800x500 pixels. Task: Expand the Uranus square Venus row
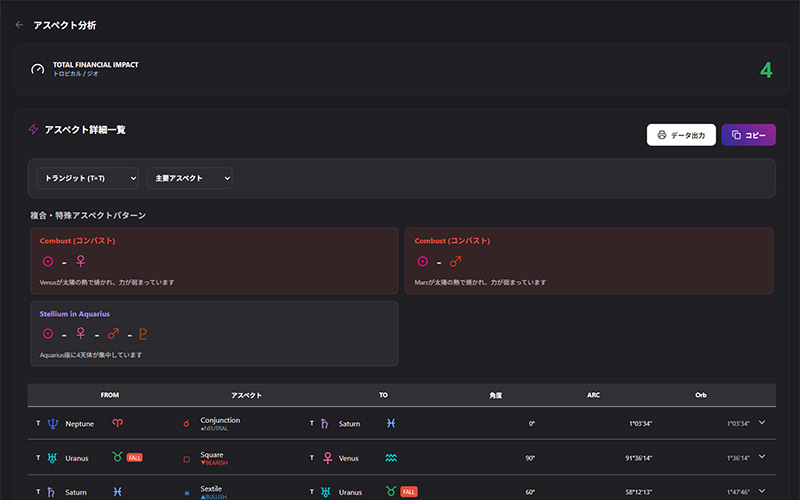point(762,457)
